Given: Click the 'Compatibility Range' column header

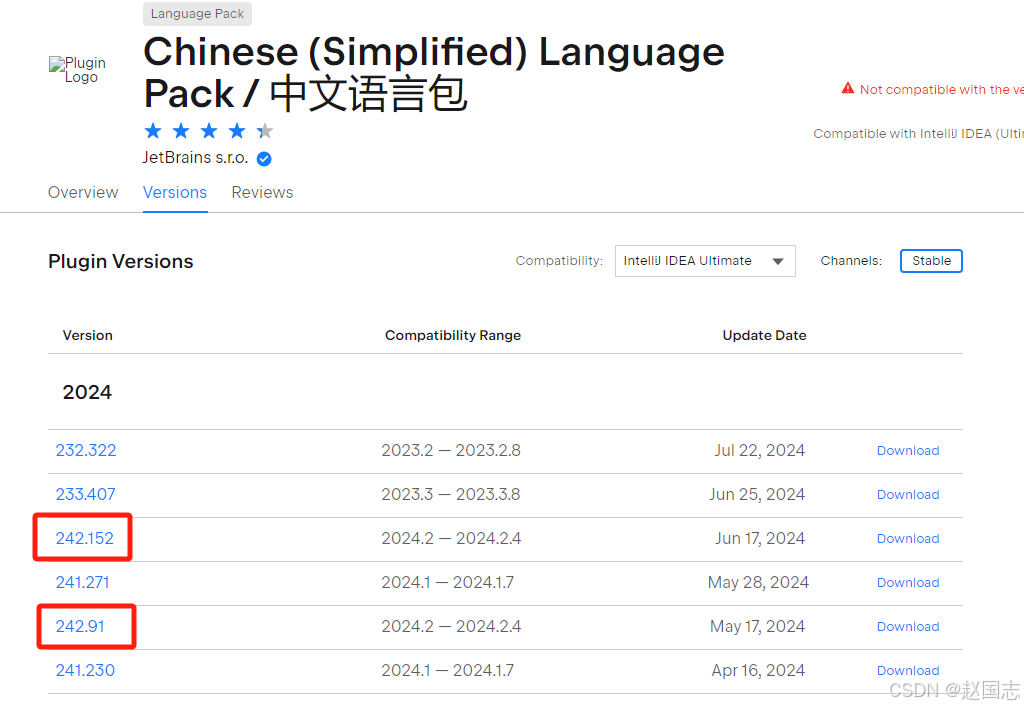Looking at the screenshot, I should pyautogui.click(x=453, y=336).
